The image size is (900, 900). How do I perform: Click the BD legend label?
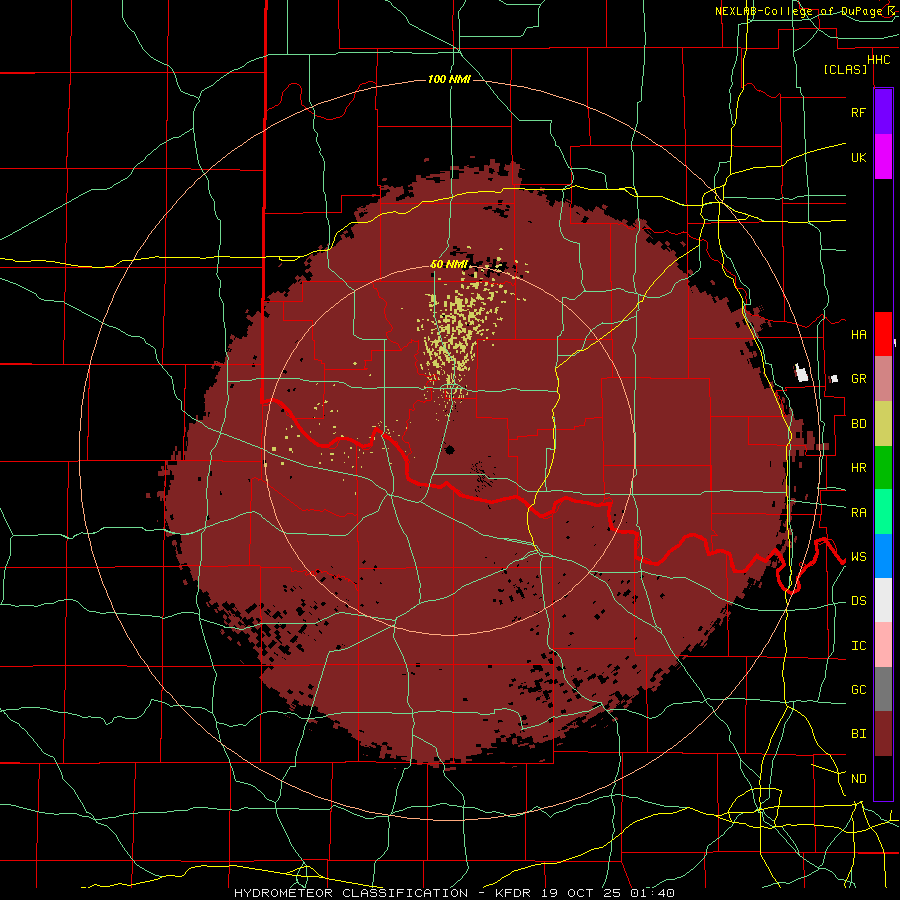[858, 424]
